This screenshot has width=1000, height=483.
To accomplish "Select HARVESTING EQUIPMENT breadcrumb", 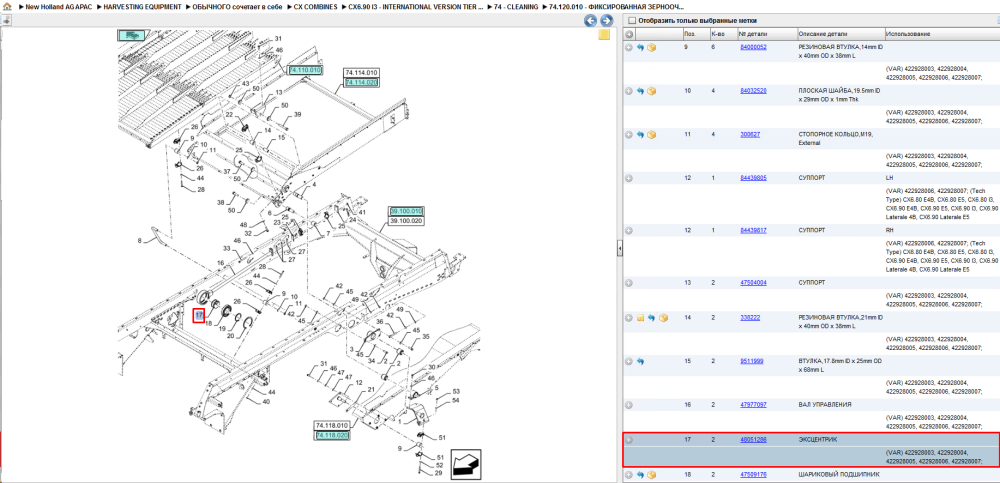I will pyautogui.click(x=141, y=6).
